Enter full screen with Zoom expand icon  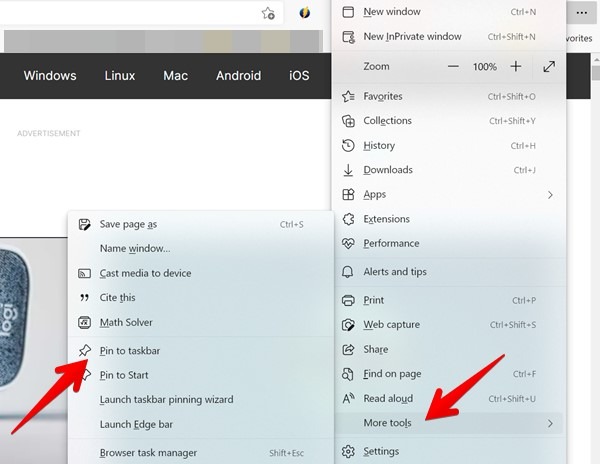[x=549, y=67]
